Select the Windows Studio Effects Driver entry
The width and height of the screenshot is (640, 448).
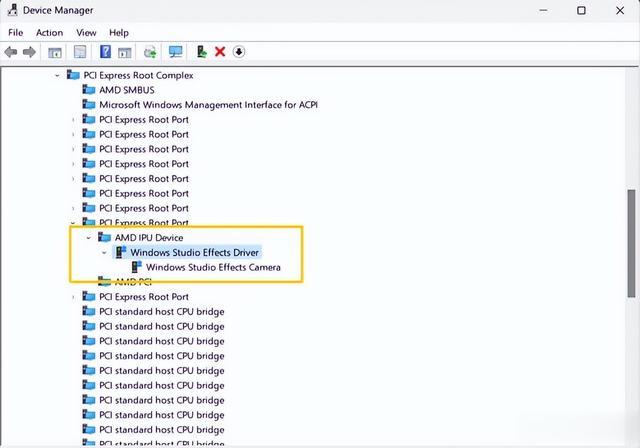[194, 252]
